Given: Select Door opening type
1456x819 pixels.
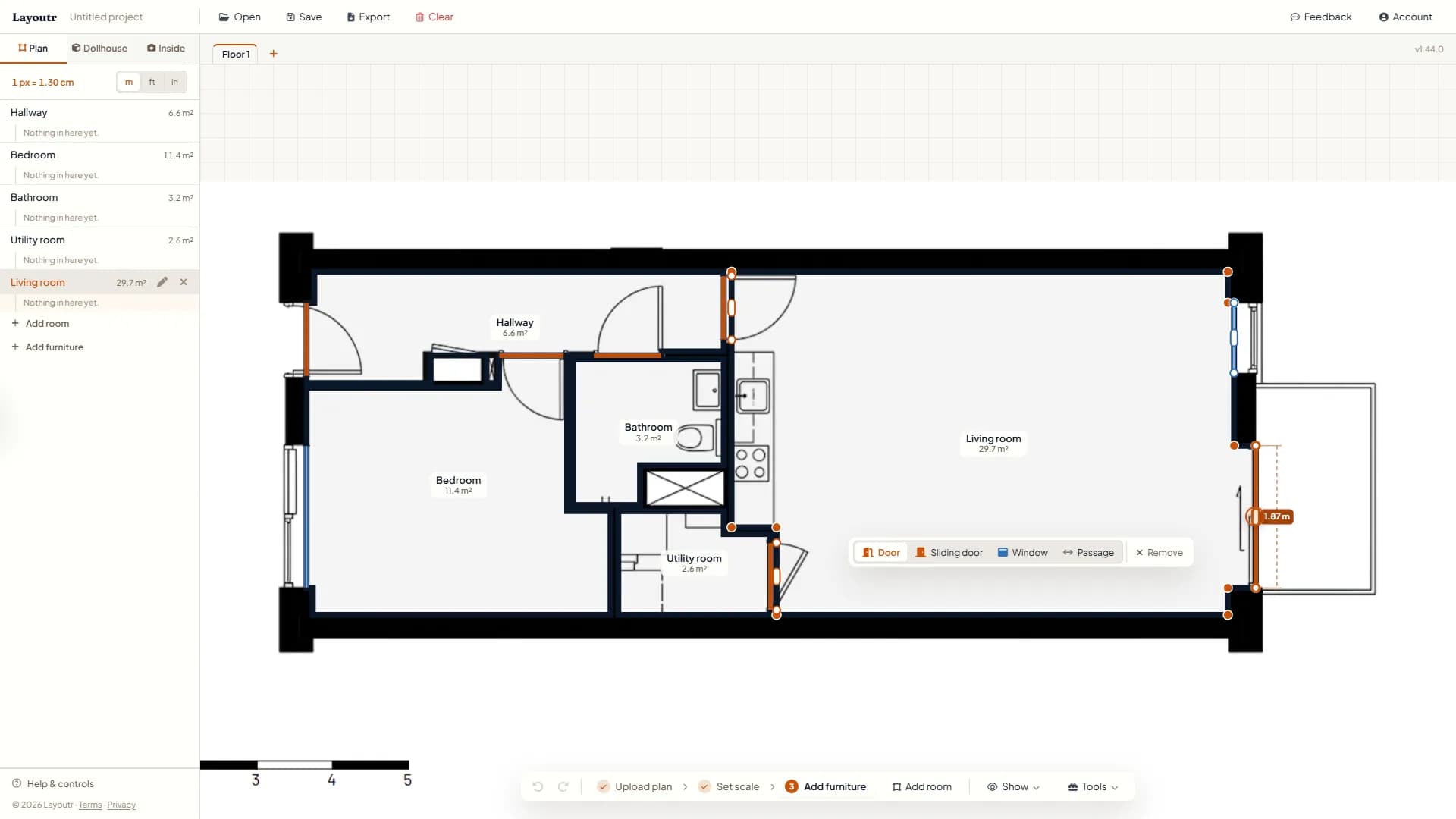Looking at the screenshot, I should pos(881,553).
